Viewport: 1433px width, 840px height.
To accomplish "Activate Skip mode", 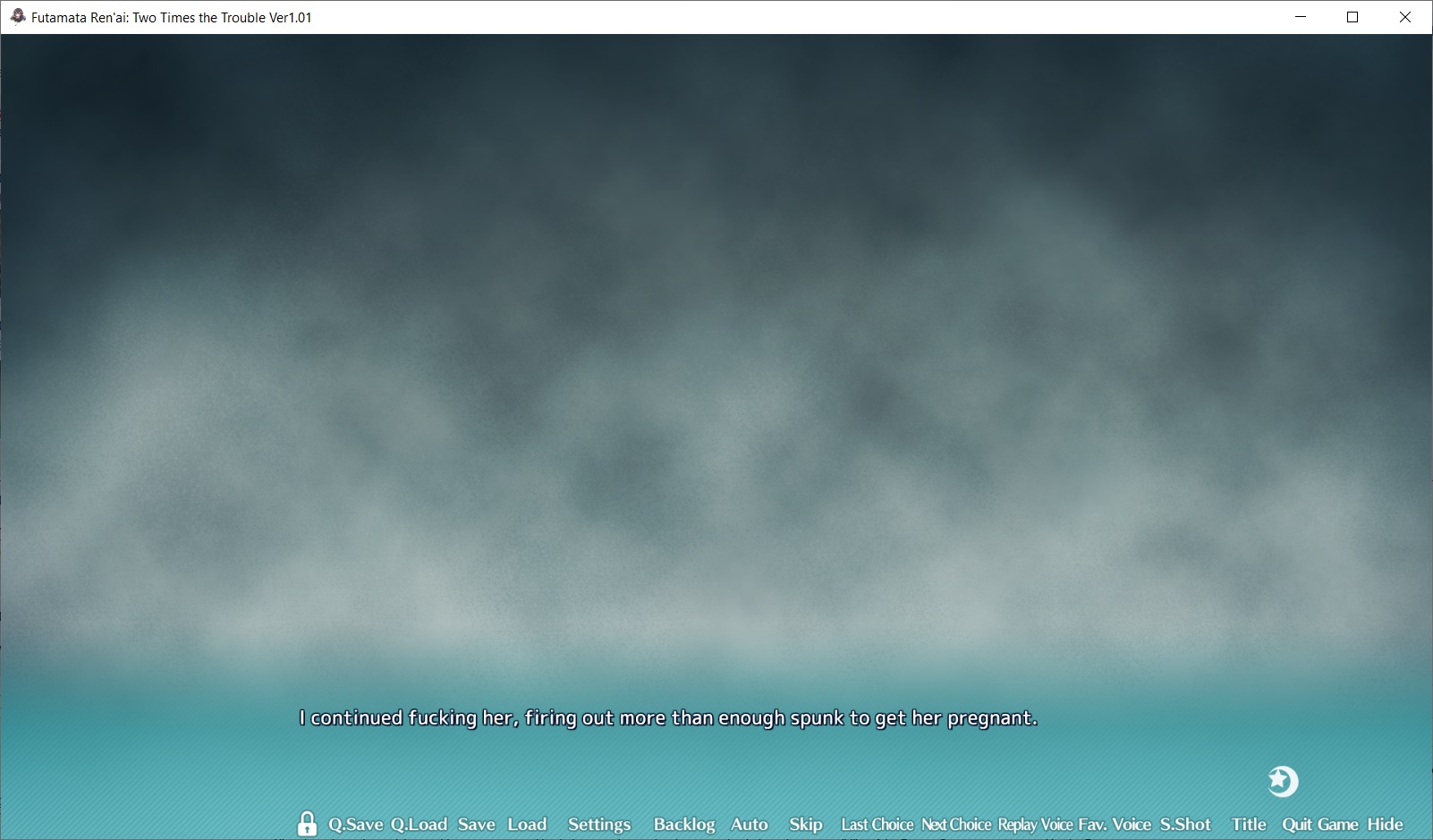I will click(806, 825).
